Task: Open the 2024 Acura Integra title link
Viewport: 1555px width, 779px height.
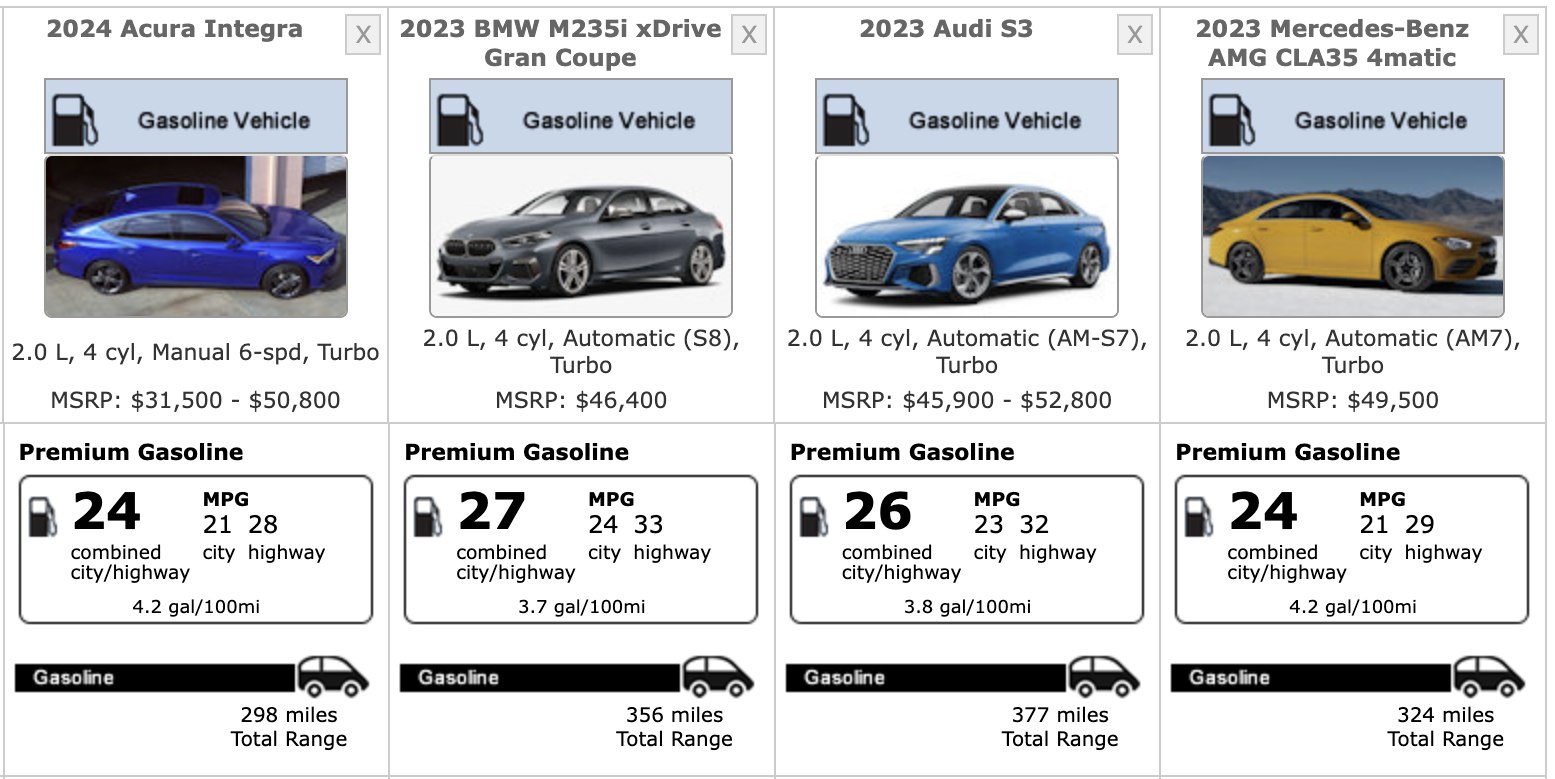Action: pos(175,29)
